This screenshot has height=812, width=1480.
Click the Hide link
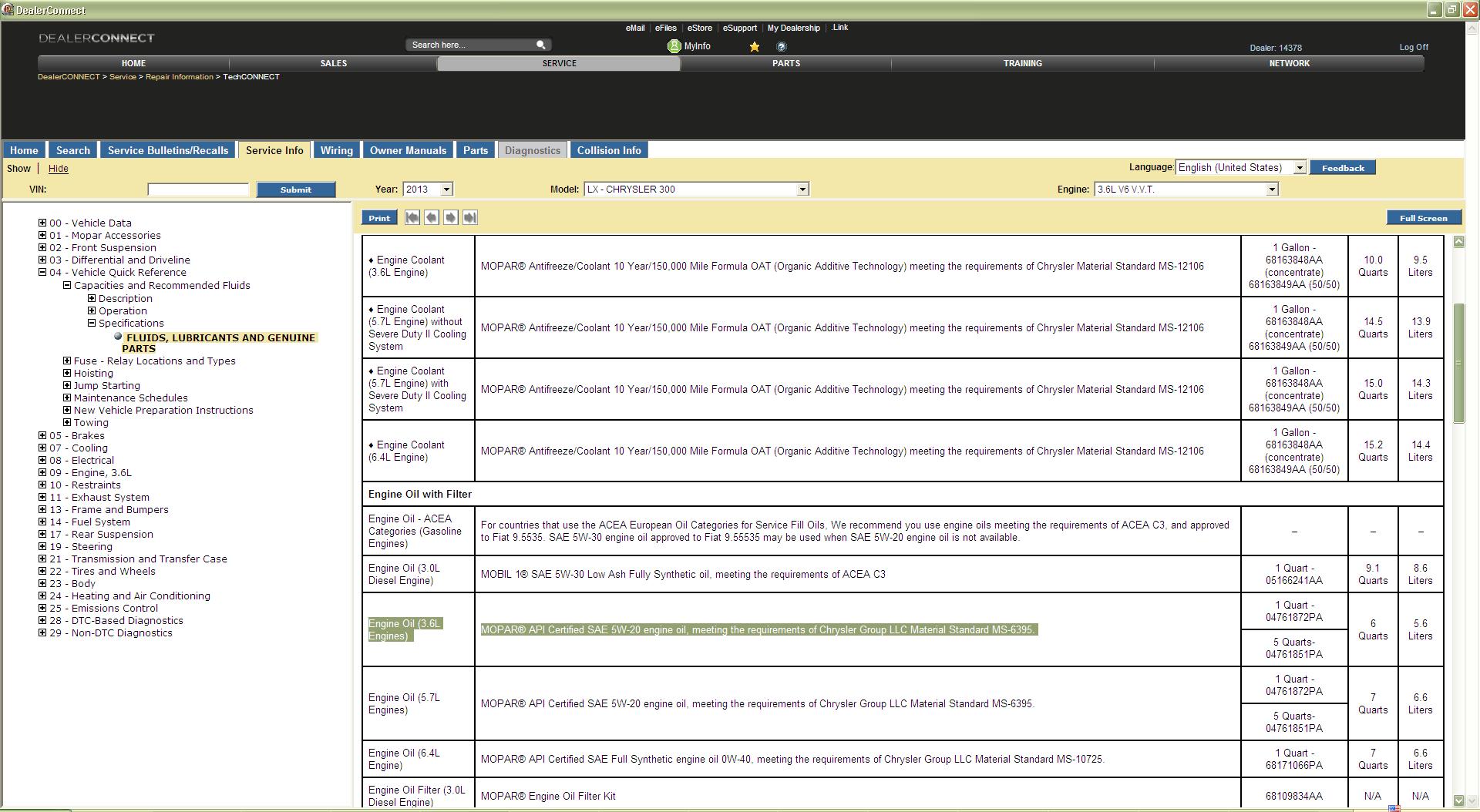coord(58,169)
